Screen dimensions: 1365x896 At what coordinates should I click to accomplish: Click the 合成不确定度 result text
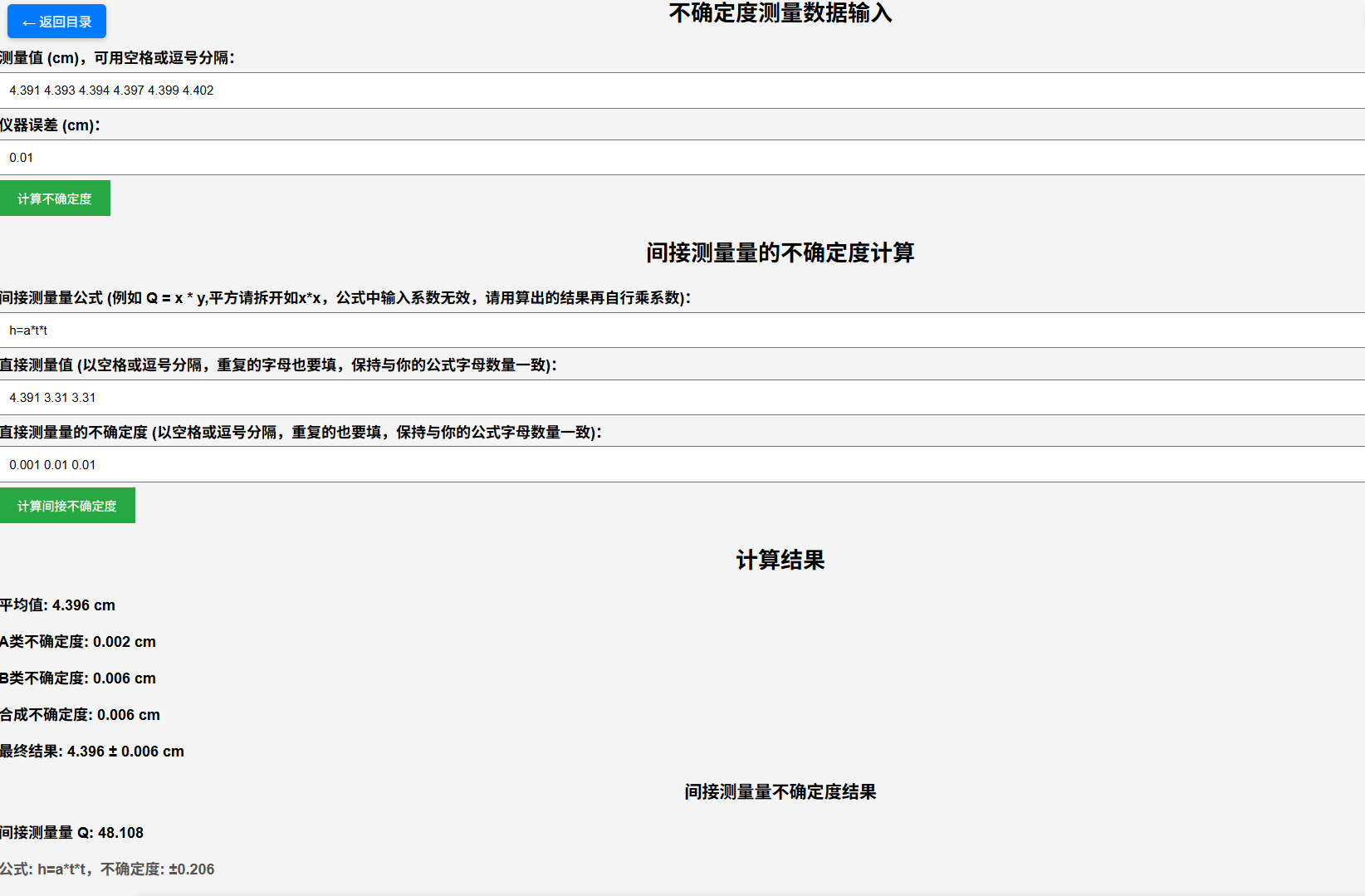tap(80, 714)
